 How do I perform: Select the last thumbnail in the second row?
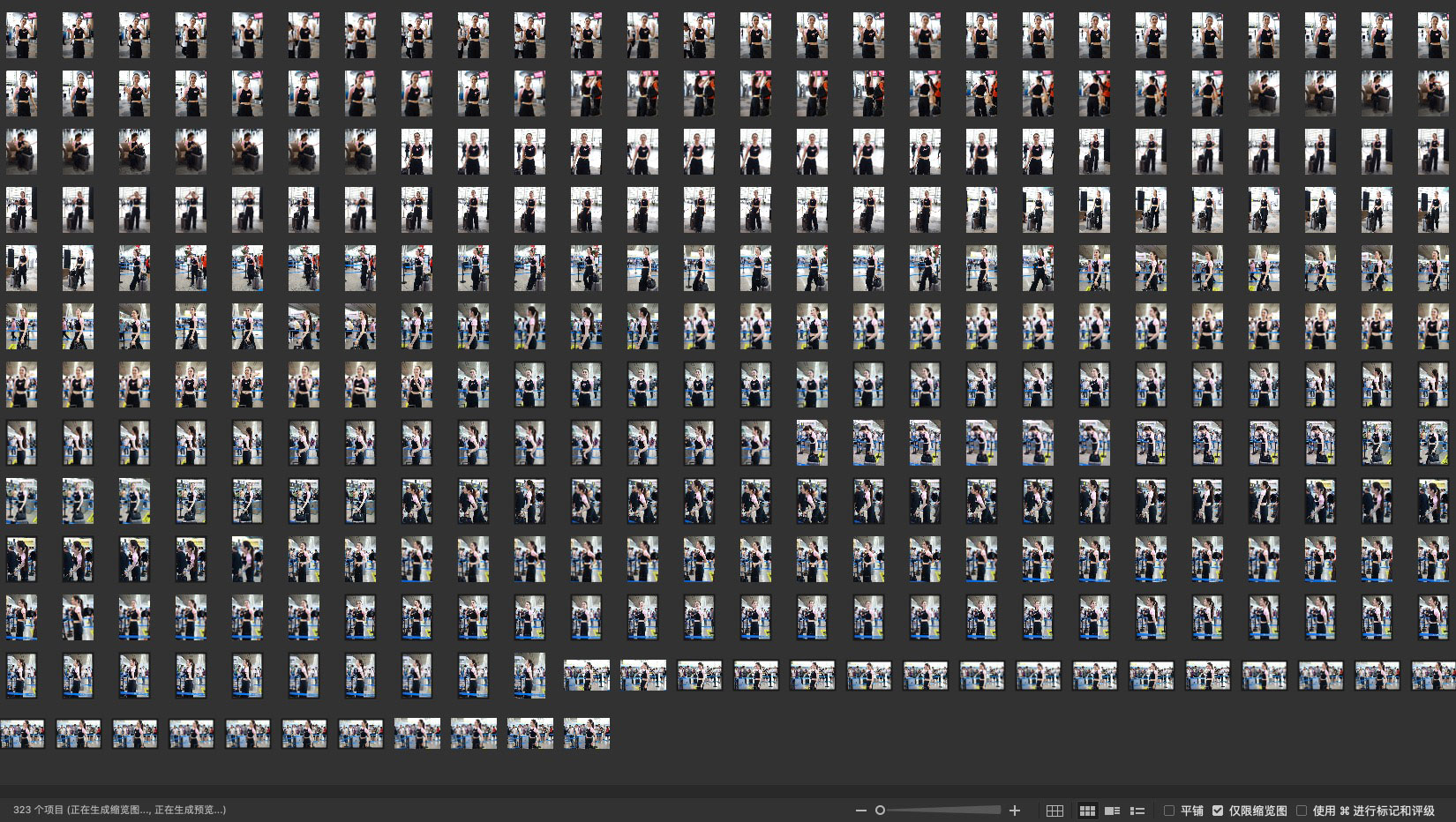pos(1433,93)
